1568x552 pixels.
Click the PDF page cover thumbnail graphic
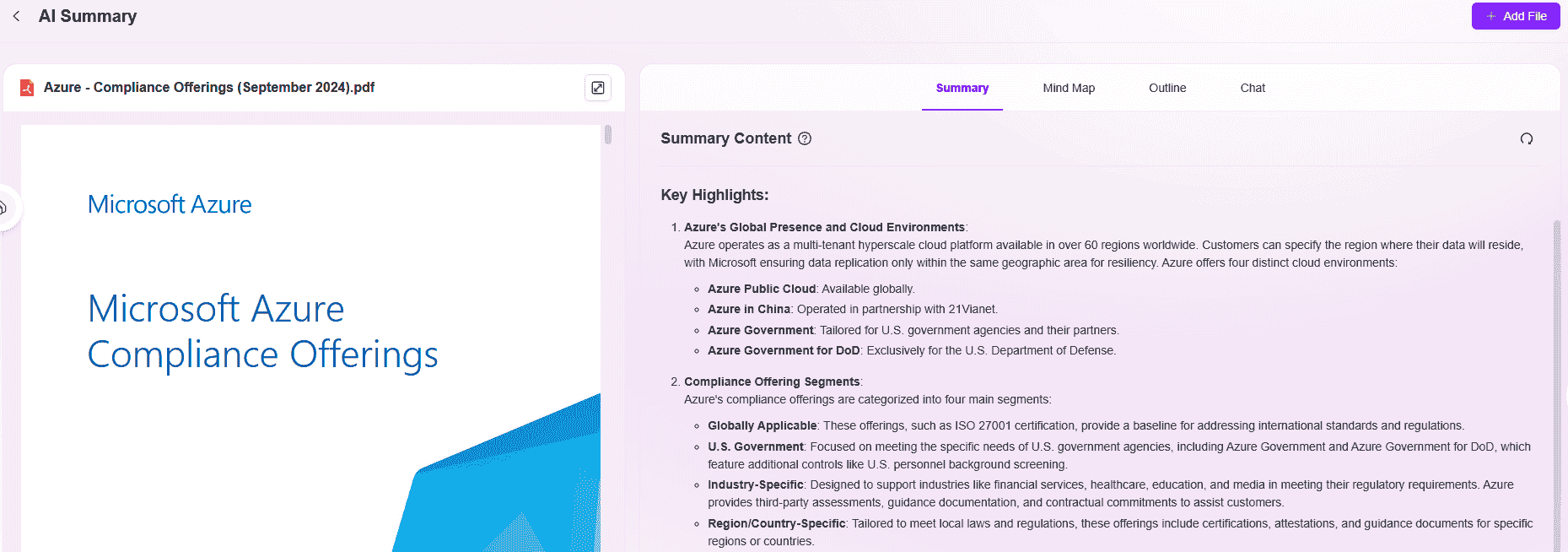point(498,473)
